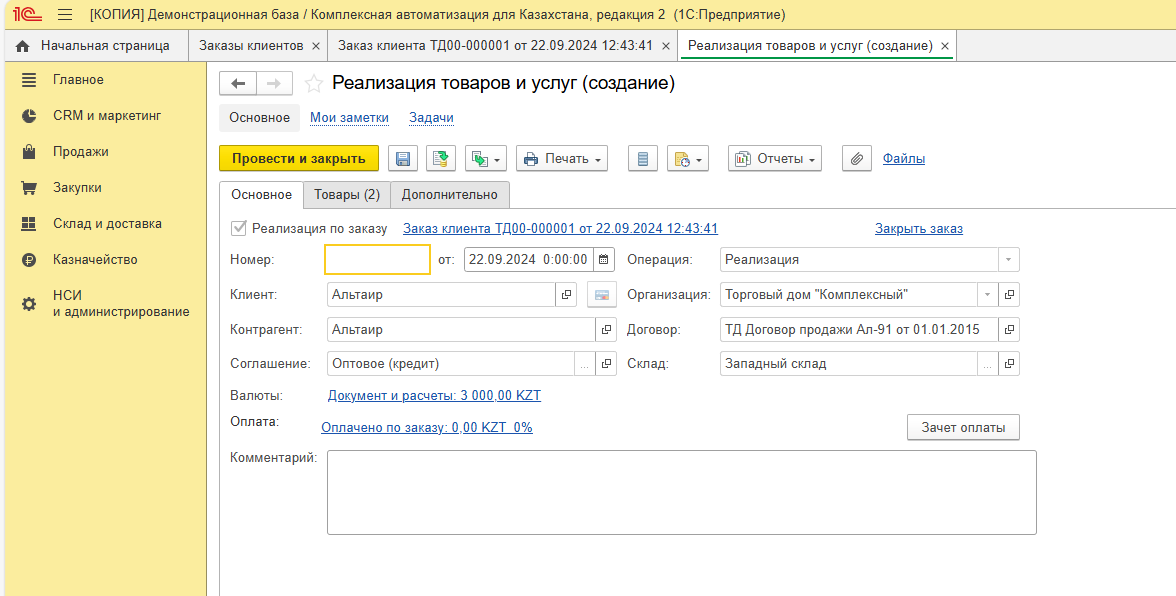Switch to the Дополнительно tab
Viewport: 1176px width, 596px height.
coord(449,195)
